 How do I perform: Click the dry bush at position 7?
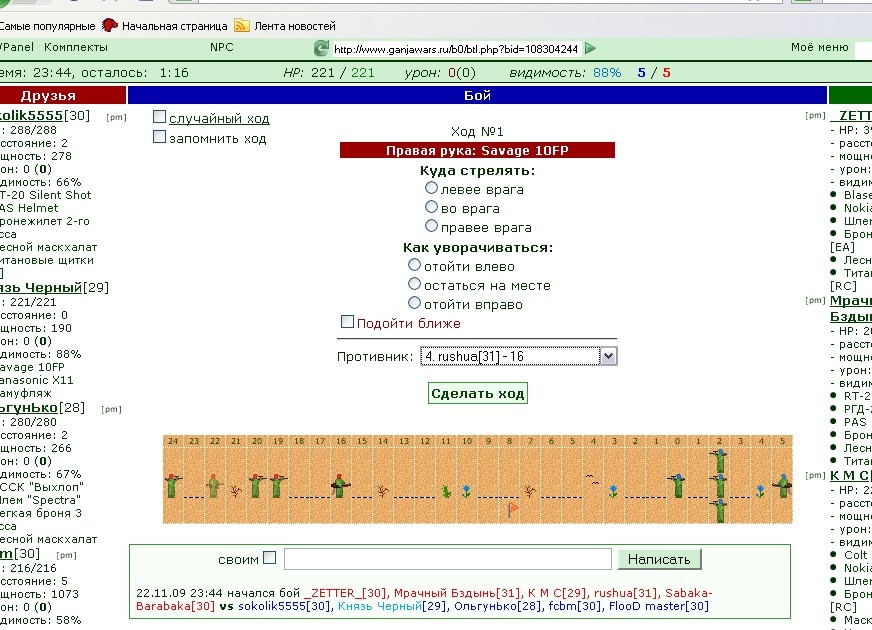point(529,491)
